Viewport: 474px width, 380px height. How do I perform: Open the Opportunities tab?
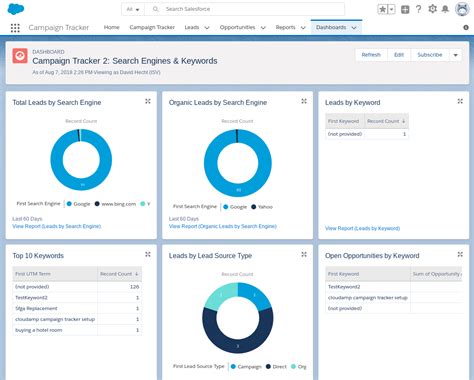(237, 27)
